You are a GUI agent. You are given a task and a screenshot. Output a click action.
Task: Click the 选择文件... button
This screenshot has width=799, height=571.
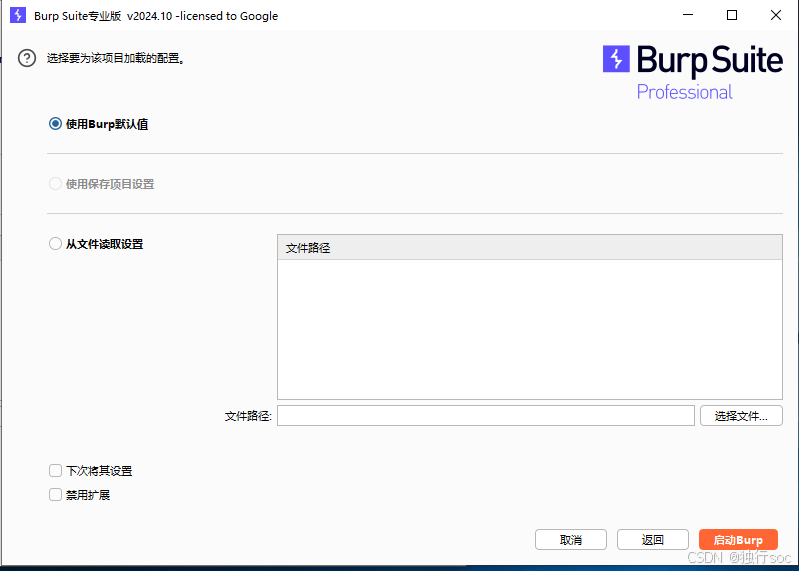tap(741, 416)
